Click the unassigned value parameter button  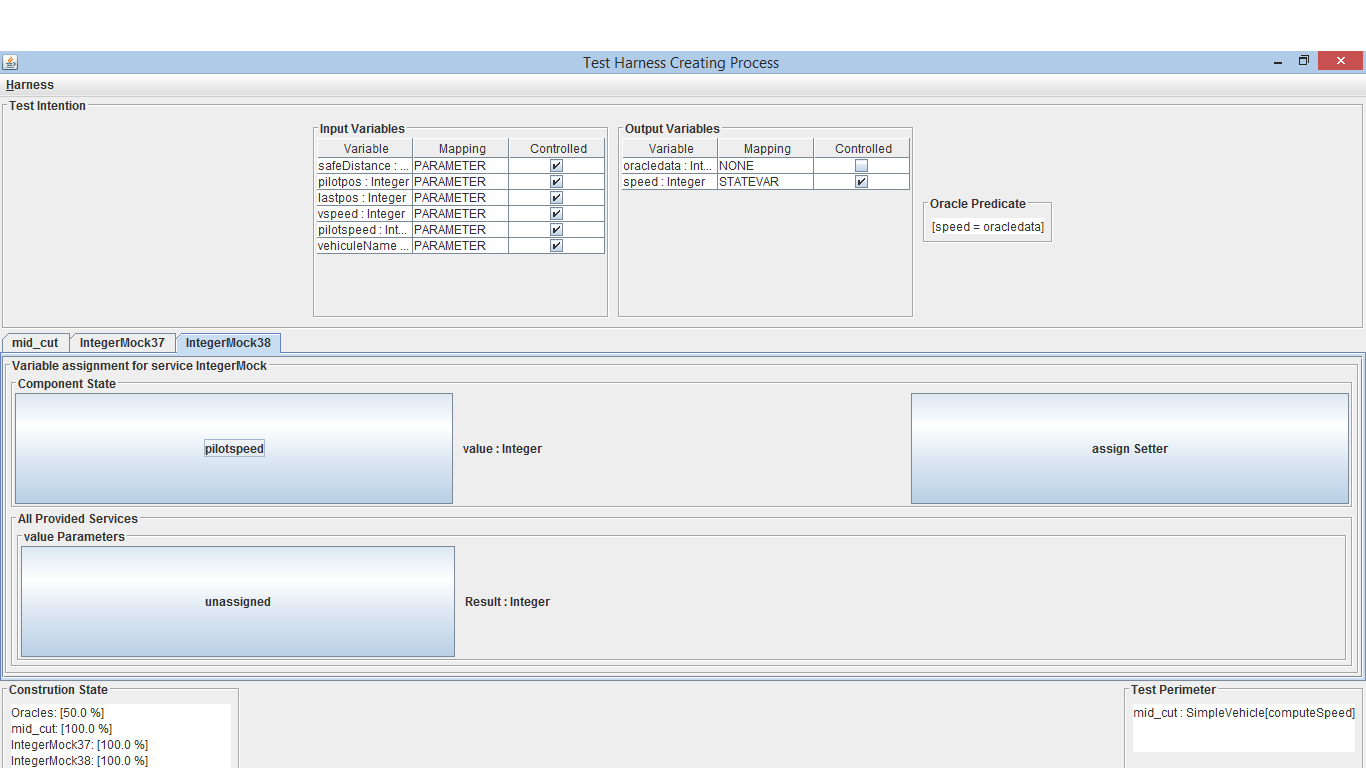[238, 602]
